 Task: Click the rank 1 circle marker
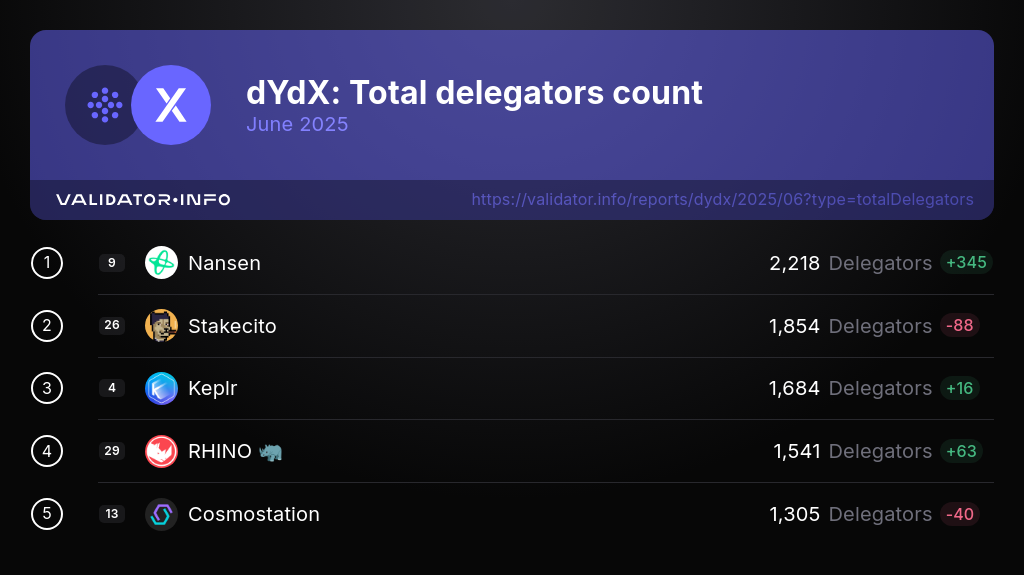point(47,263)
